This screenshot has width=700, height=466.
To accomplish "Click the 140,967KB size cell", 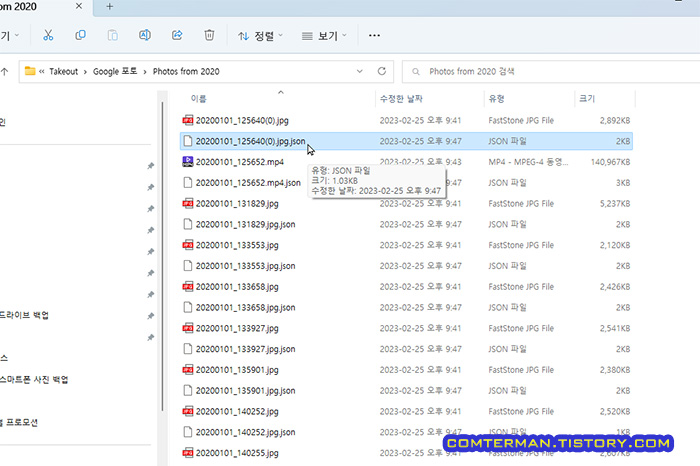I will (x=610, y=162).
